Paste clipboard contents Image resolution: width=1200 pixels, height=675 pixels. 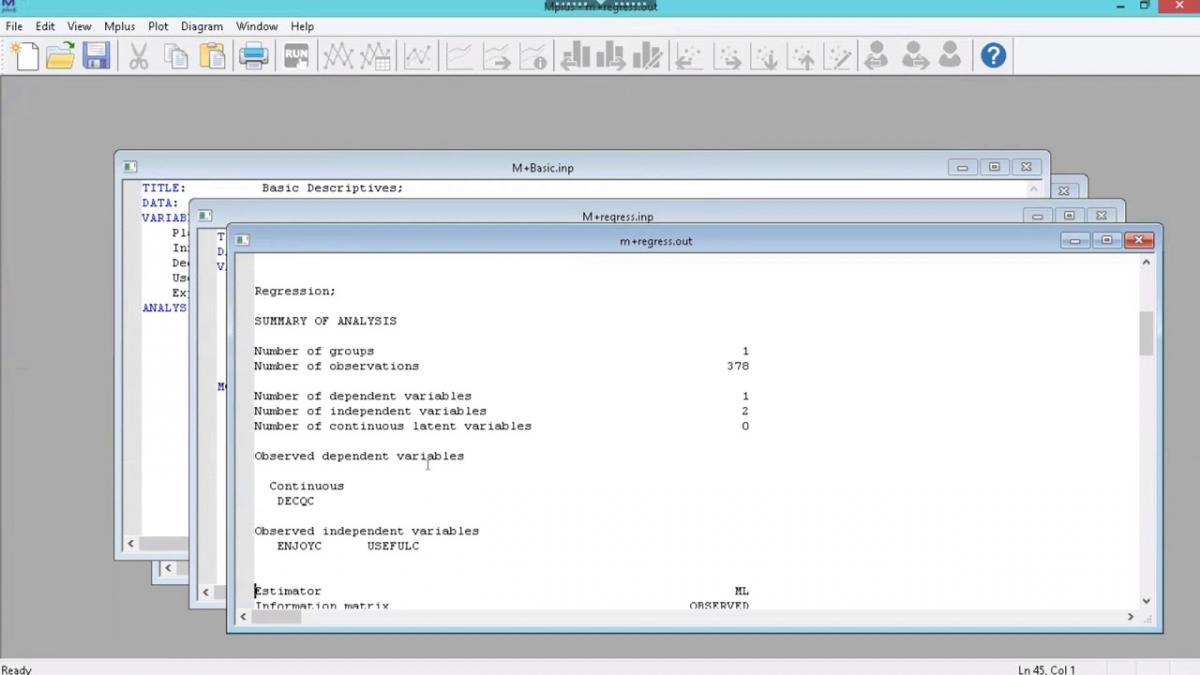215,56
